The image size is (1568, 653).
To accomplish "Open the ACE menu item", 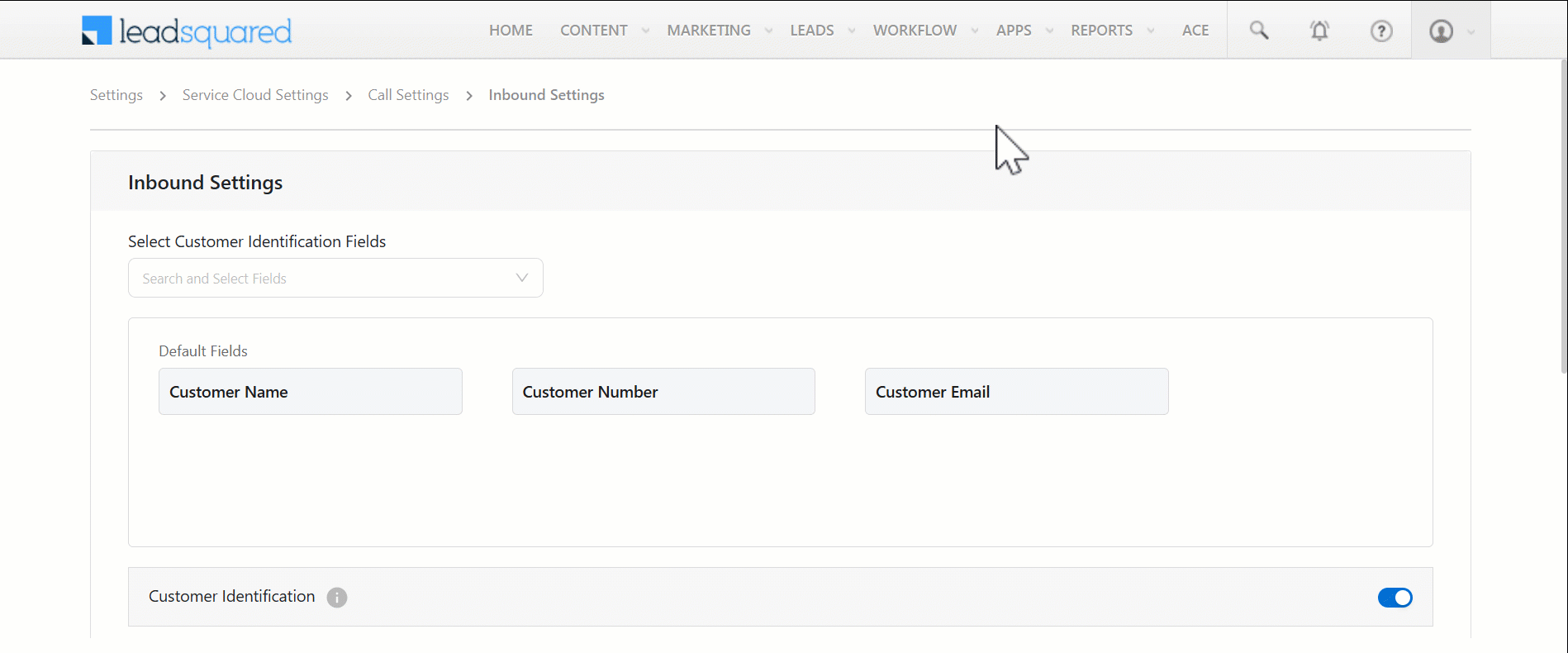I will [1195, 31].
